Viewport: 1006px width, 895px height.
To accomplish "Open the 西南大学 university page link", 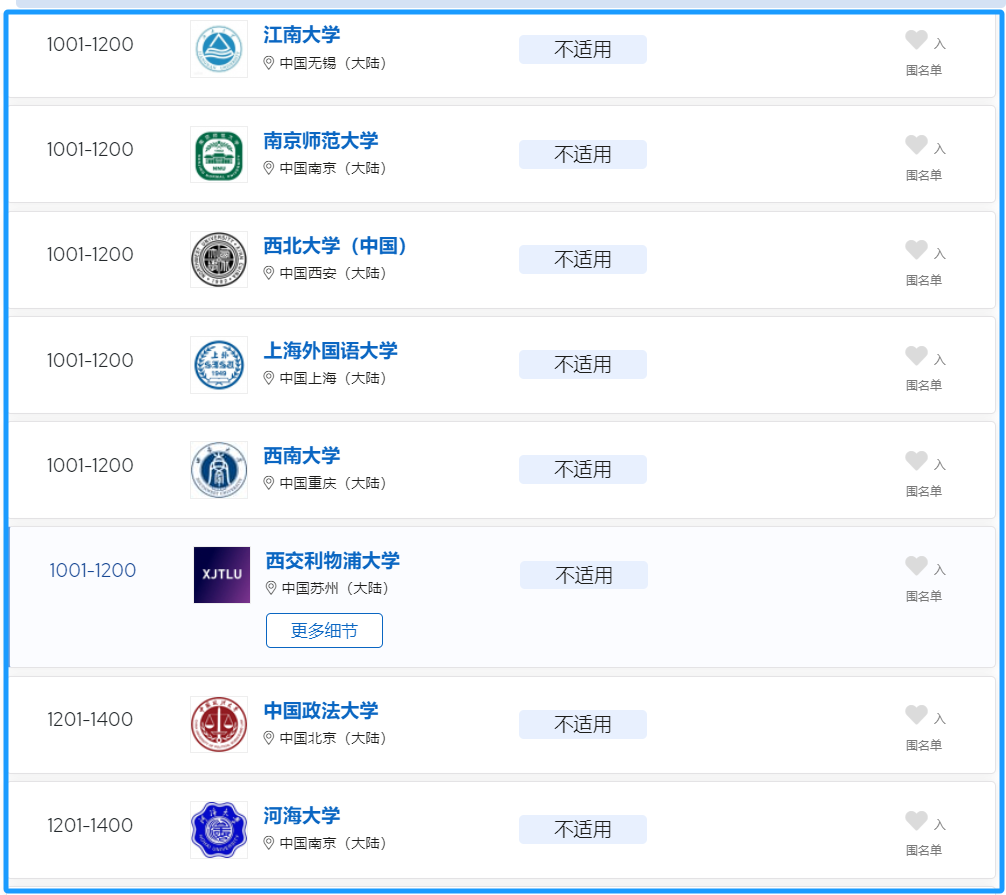I will [302, 456].
